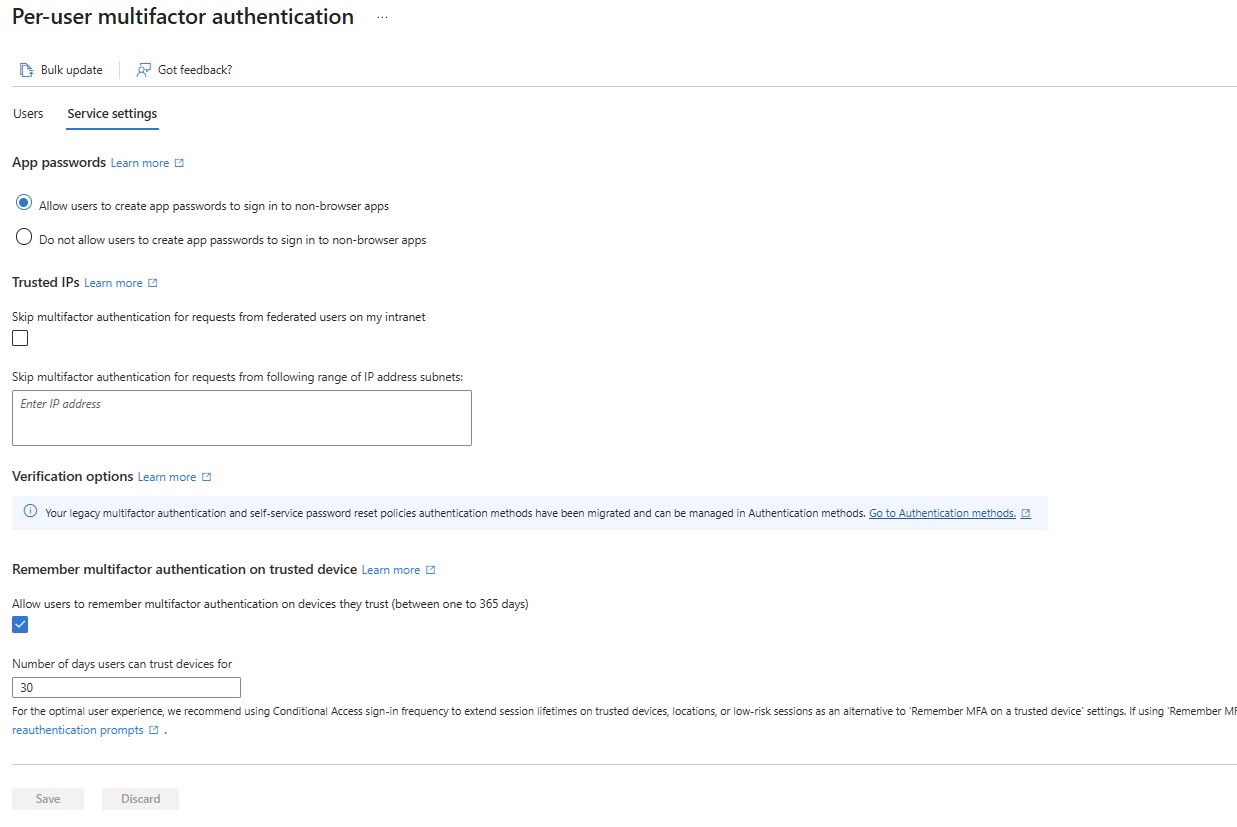Click the Got feedback icon
The height and width of the screenshot is (827, 1237).
pos(144,70)
